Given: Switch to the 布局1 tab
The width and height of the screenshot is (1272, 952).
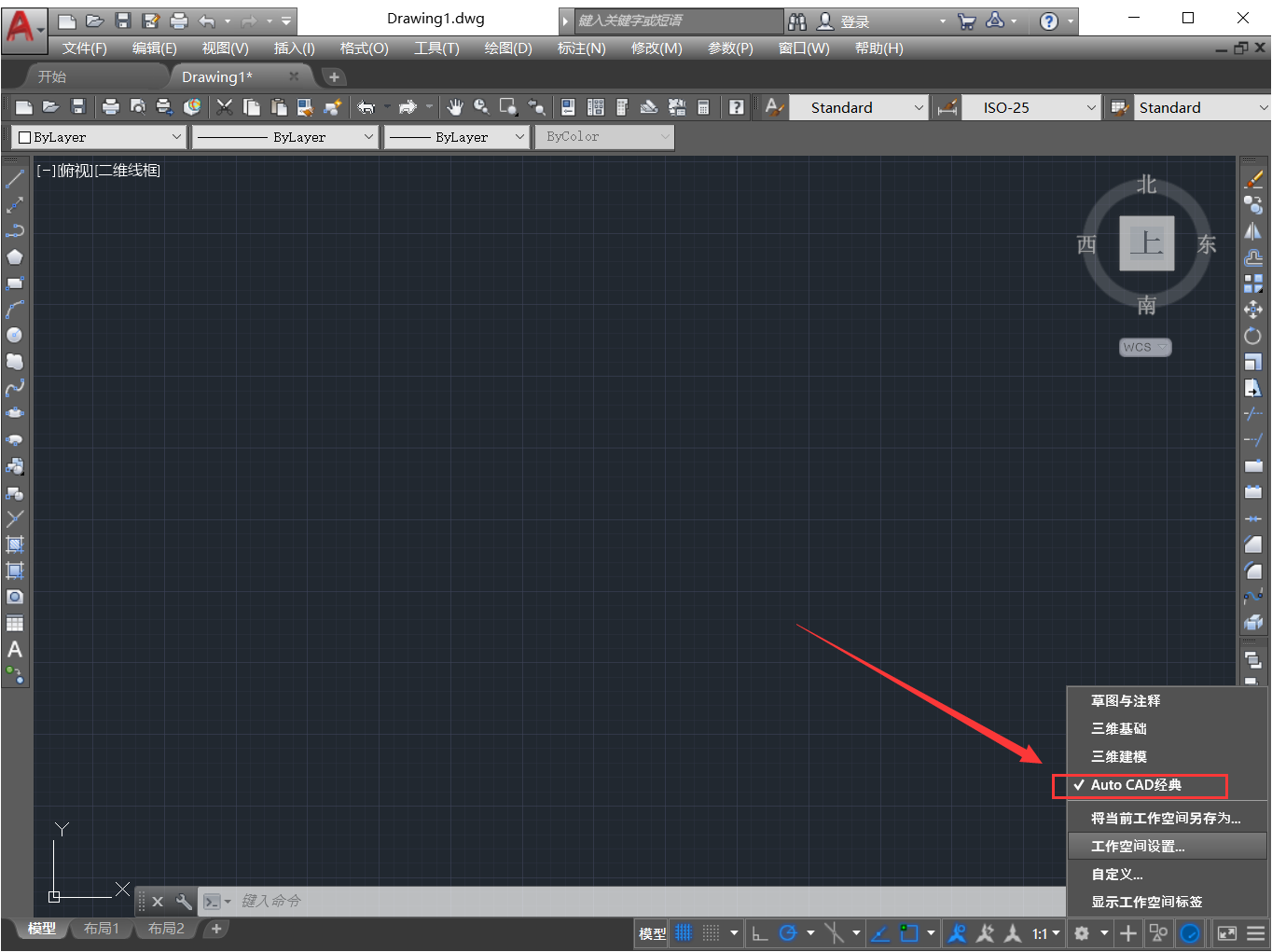Looking at the screenshot, I should pos(102,928).
